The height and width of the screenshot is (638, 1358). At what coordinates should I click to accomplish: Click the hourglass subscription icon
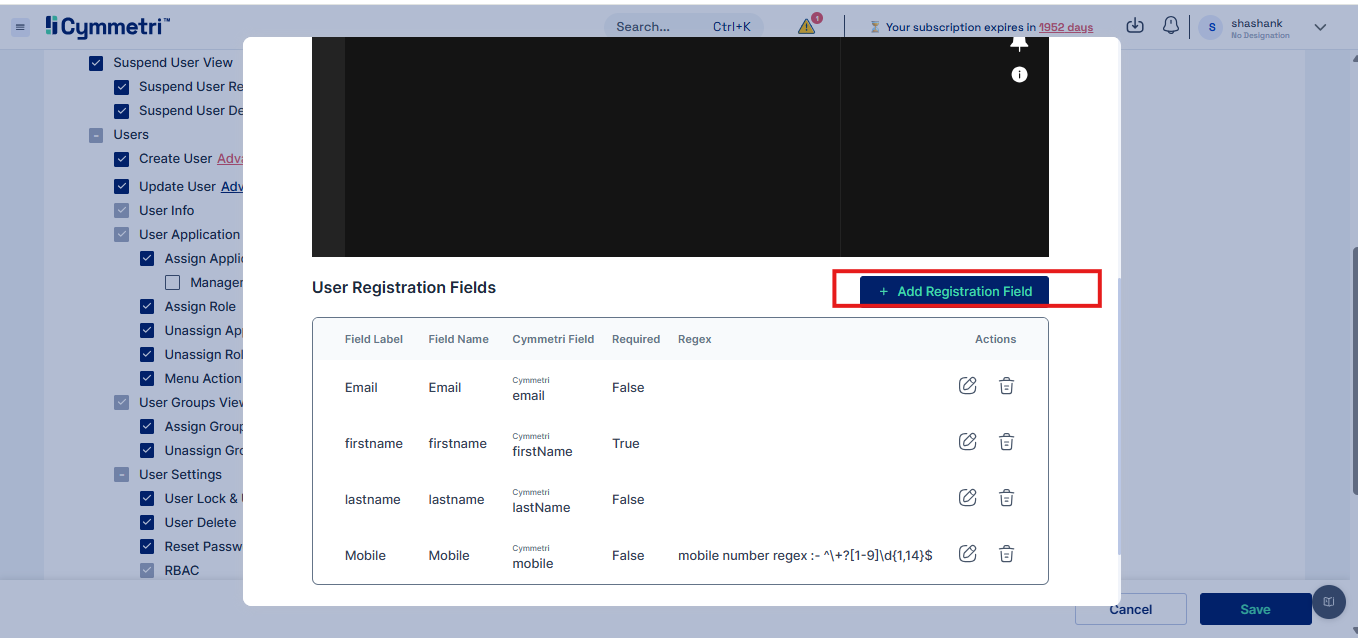click(875, 27)
